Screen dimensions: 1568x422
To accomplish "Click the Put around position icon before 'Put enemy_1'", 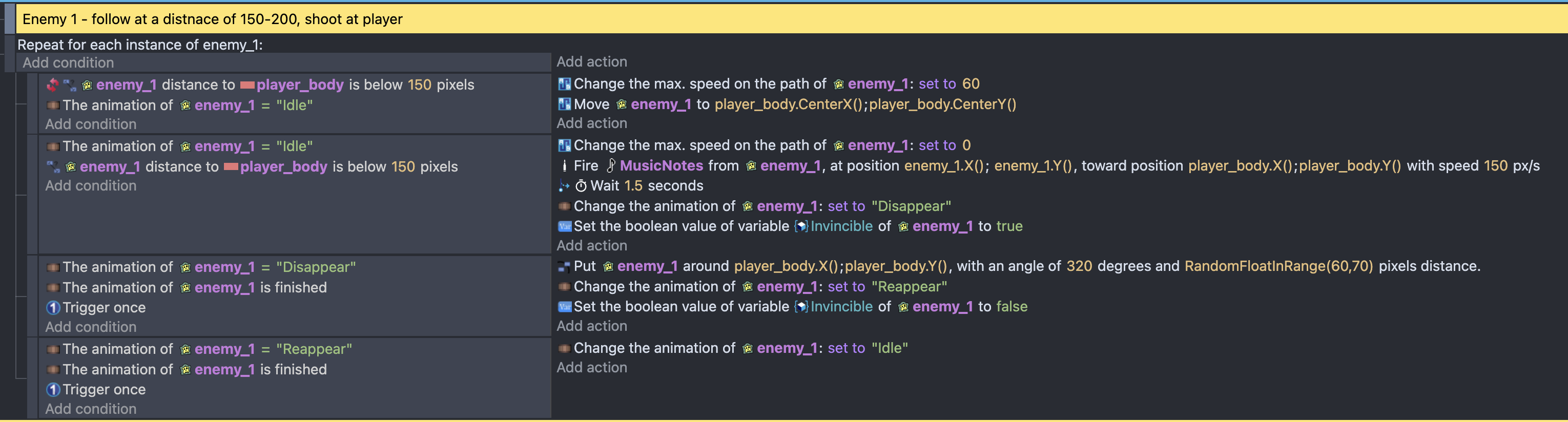I will [x=564, y=266].
